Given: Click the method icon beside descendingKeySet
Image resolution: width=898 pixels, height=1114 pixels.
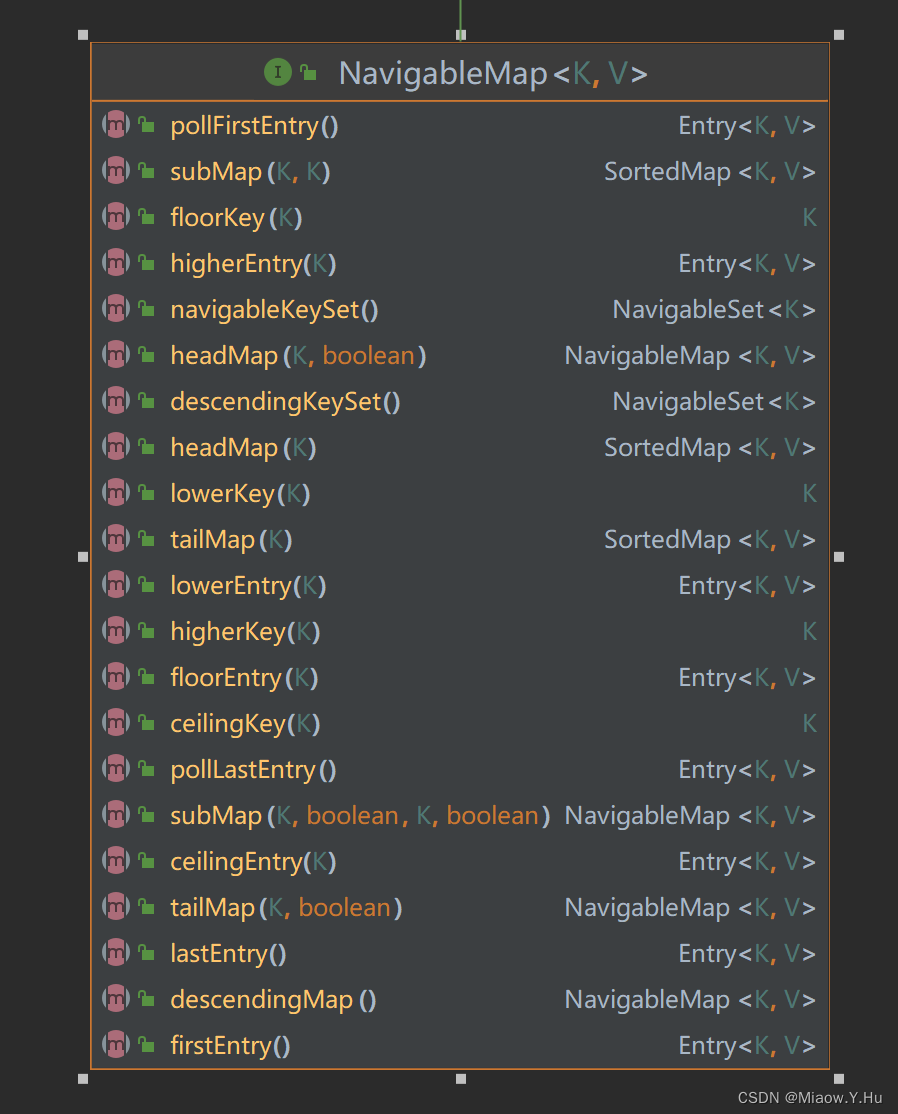Looking at the screenshot, I should 116,401.
